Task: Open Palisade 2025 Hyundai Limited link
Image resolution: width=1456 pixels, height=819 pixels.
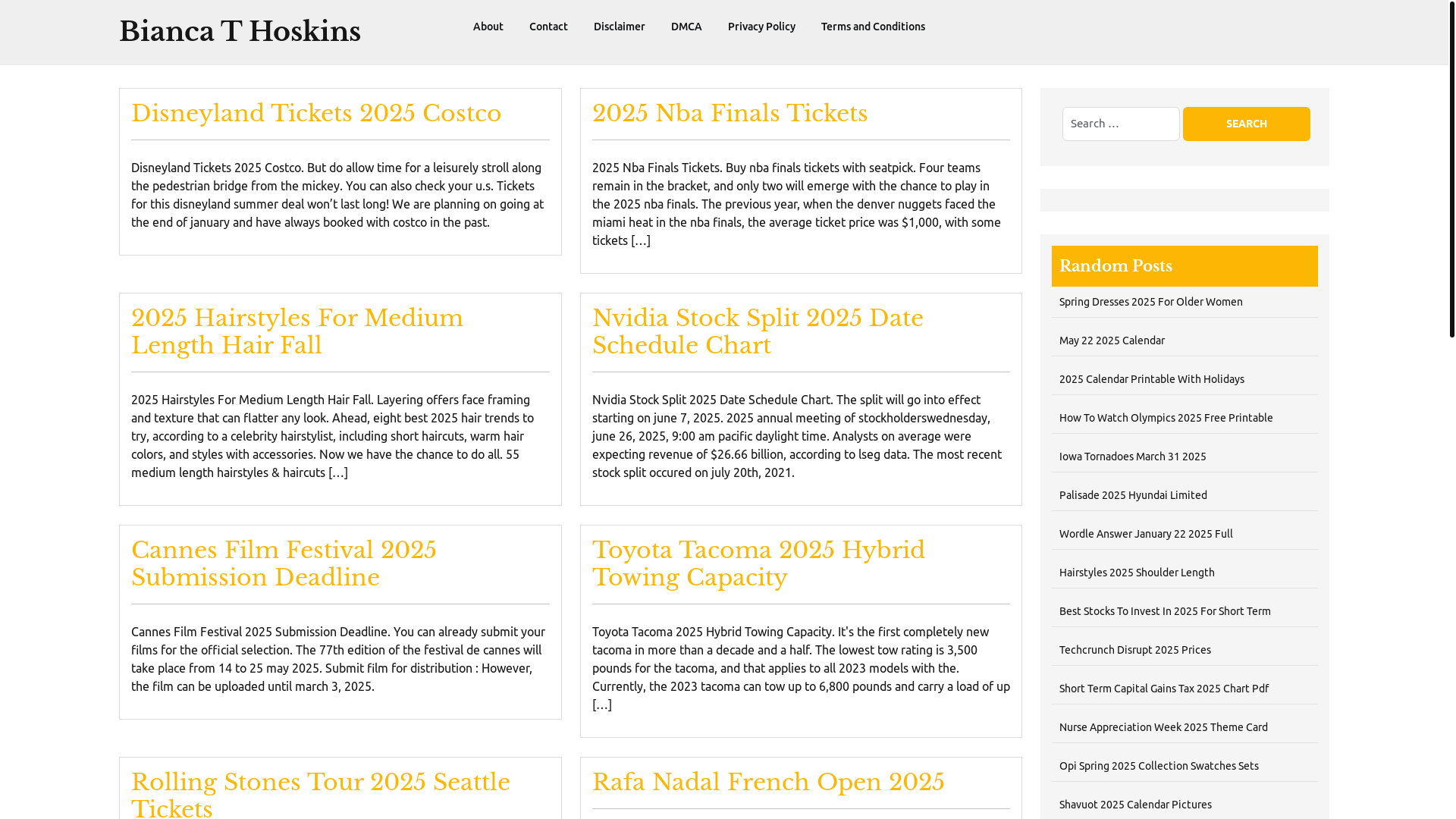Action: (x=1133, y=495)
